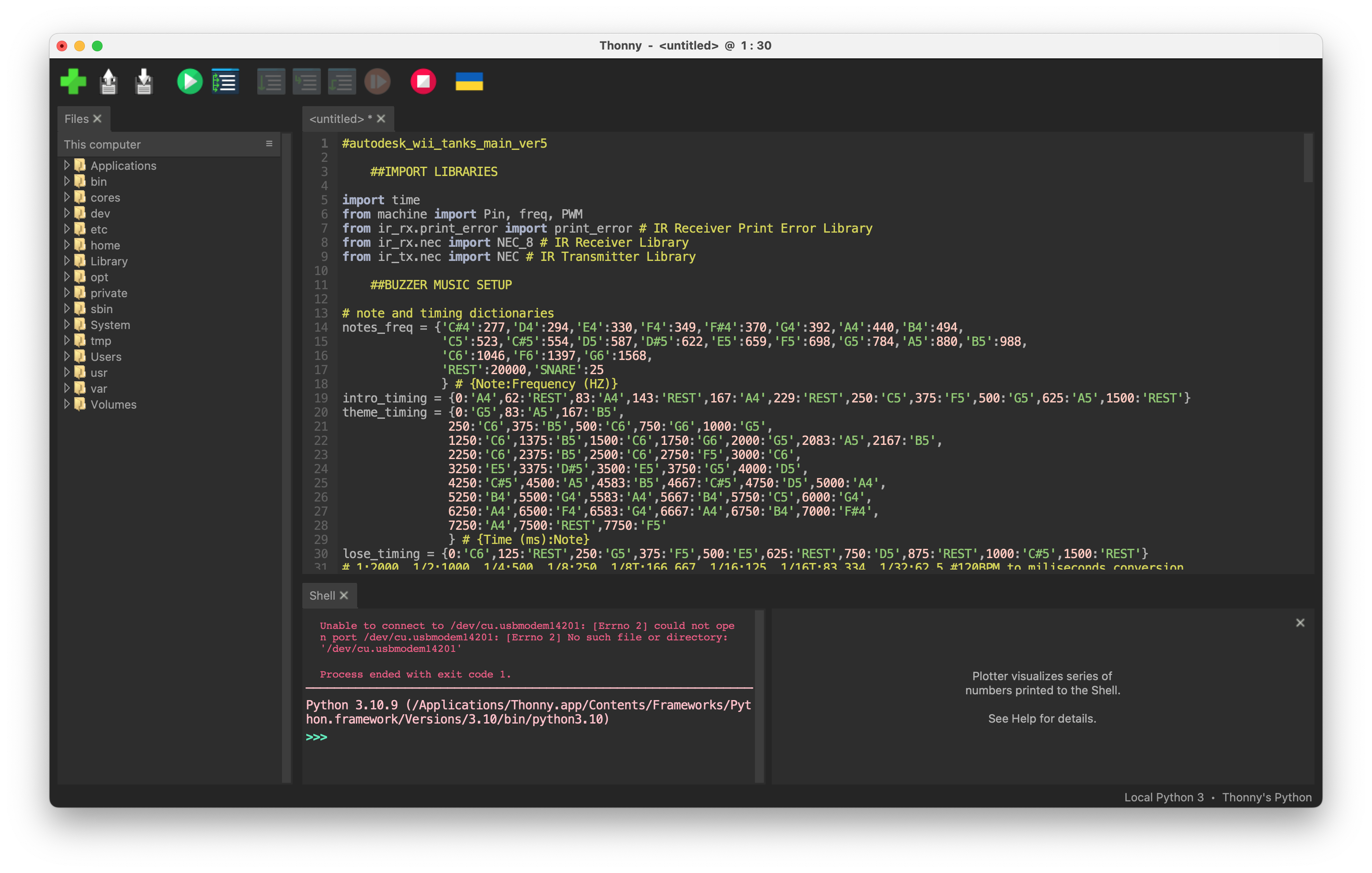
Task: Click the editor vertical scrollbar
Action: pyautogui.click(x=1307, y=158)
